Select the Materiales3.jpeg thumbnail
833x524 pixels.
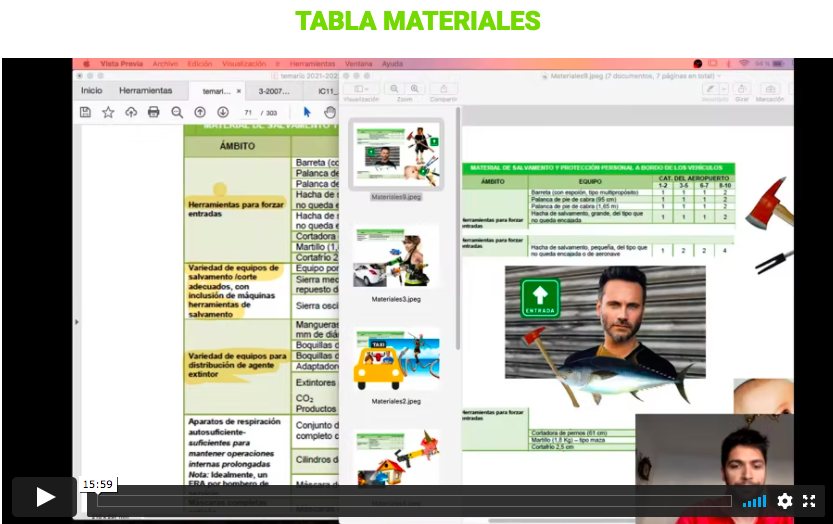[x=396, y=258]
